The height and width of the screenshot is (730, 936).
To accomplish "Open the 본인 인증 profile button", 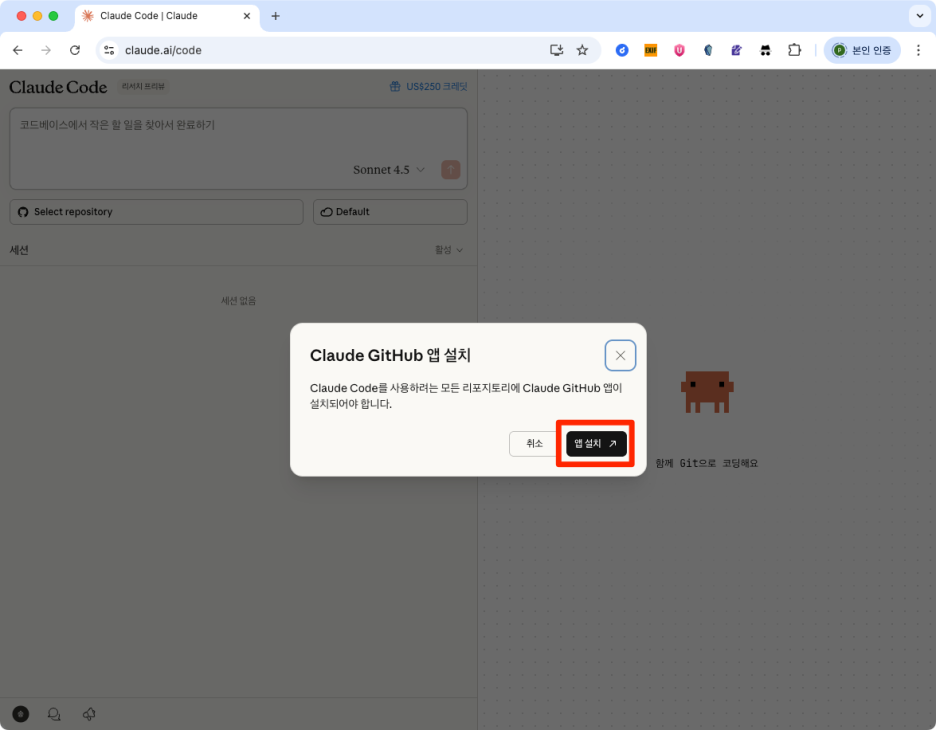I will click(862, 50).
